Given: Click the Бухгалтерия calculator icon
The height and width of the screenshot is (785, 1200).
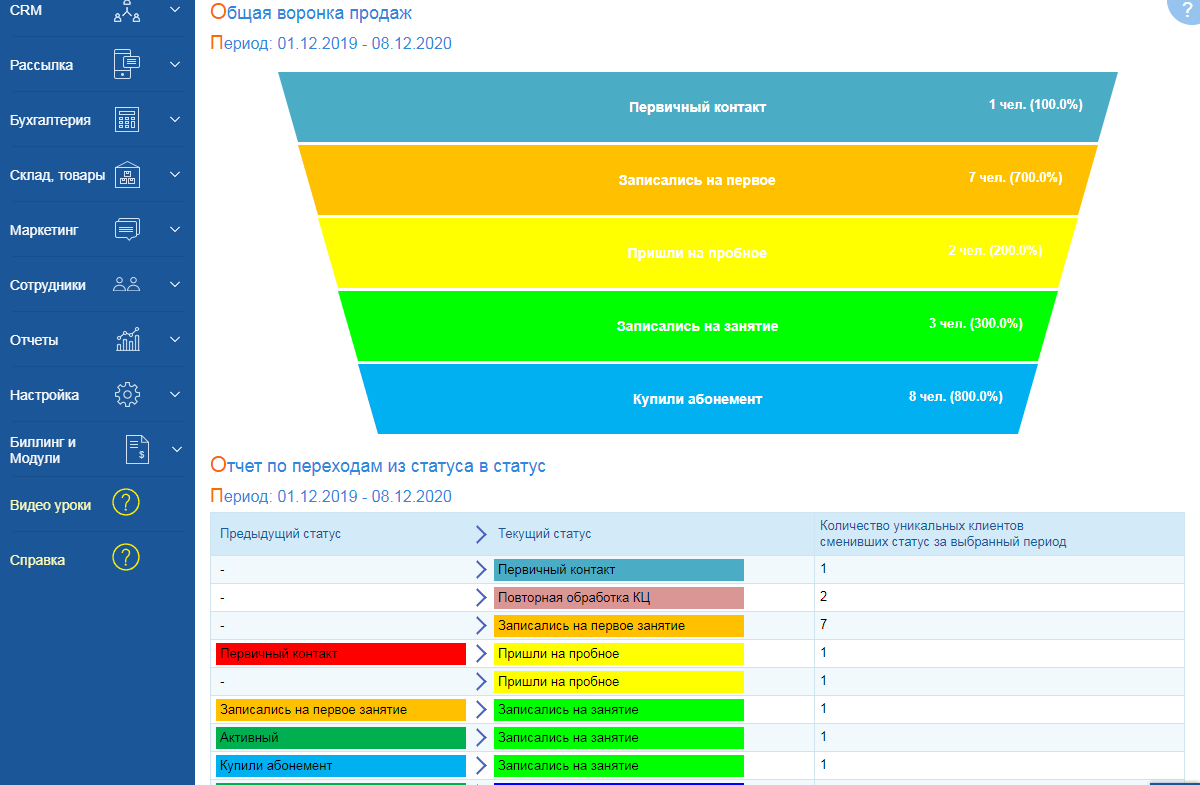Looking at the screenshot, I should point(127,120).
